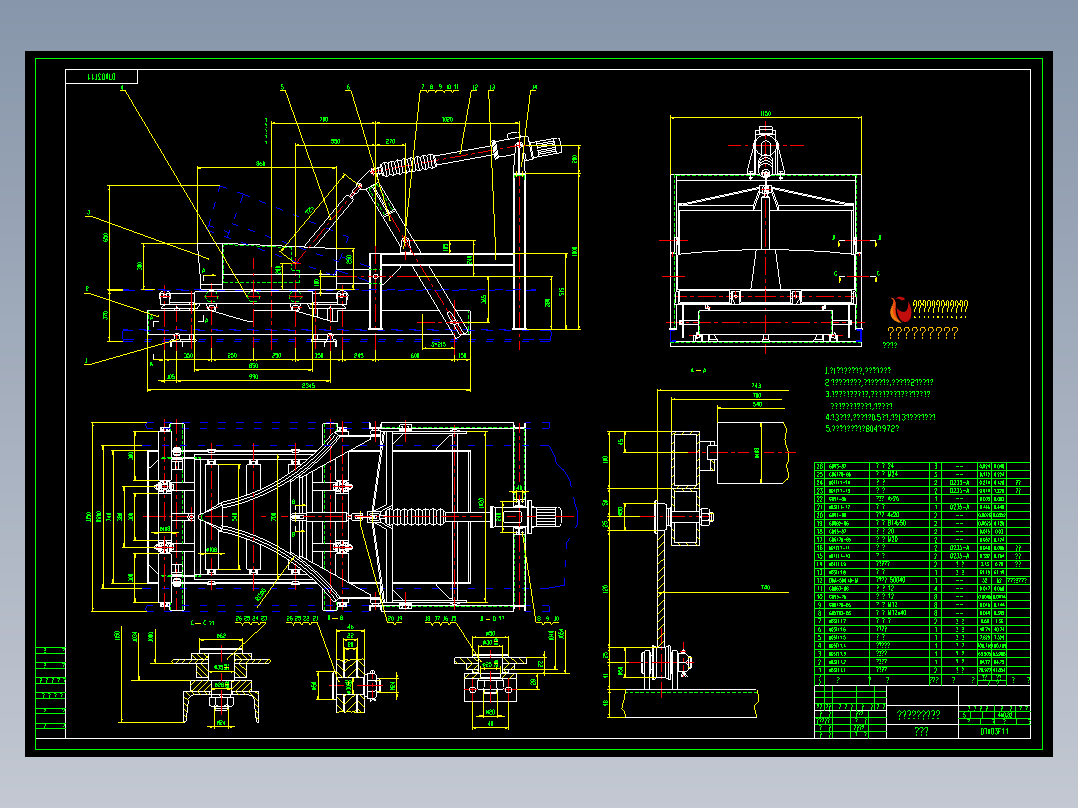Click the 1150 width dimension above end view

point(765,113)
